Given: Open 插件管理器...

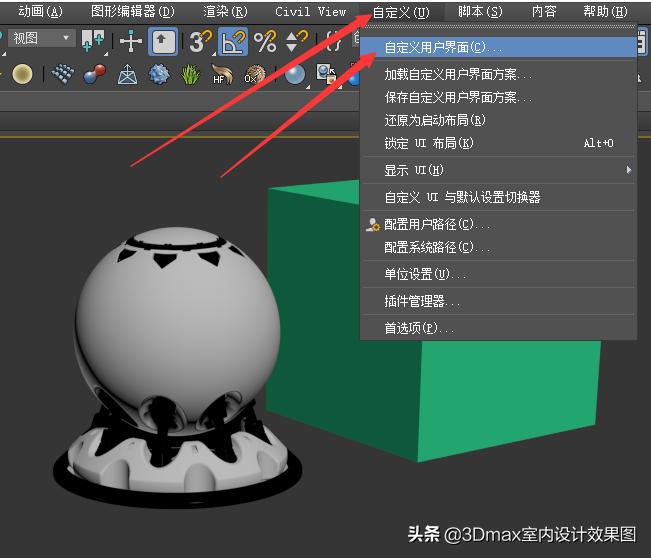Looking at the screenshot, I should tap(498, 301).
